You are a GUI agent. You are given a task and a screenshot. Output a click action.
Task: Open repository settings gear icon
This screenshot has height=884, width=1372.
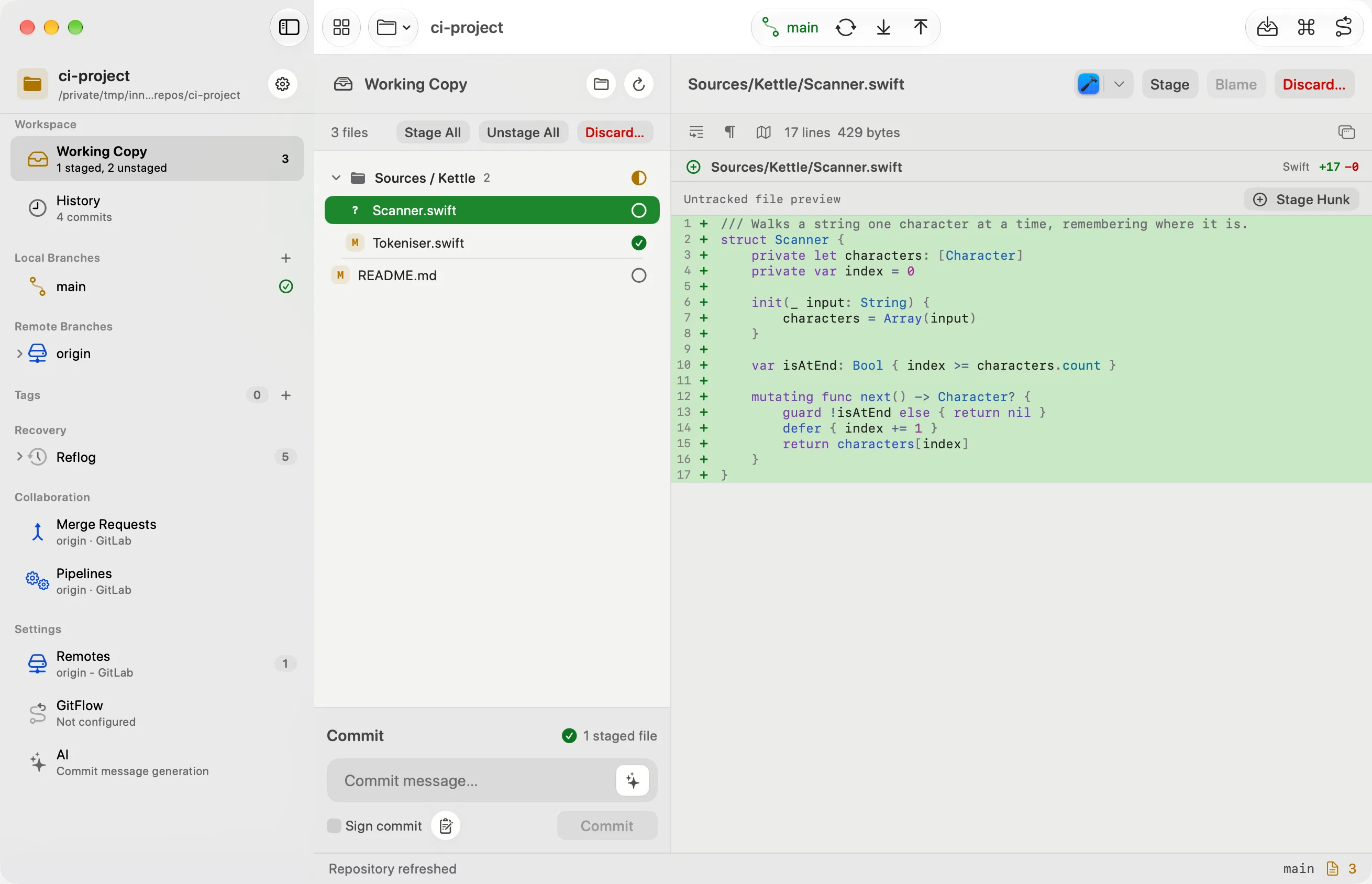(x=282, y=84)
